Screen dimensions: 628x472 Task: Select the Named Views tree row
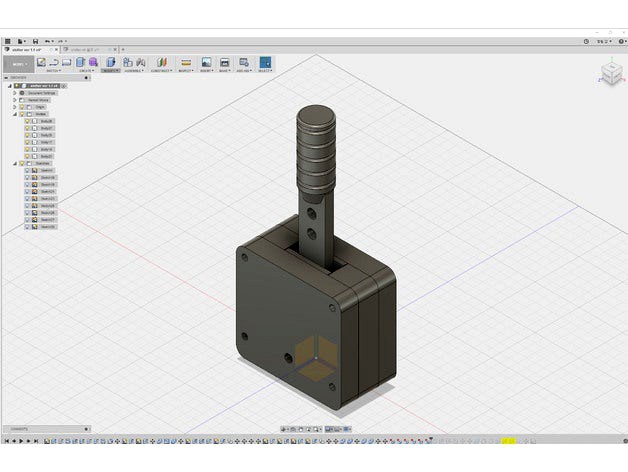(35, 100)
